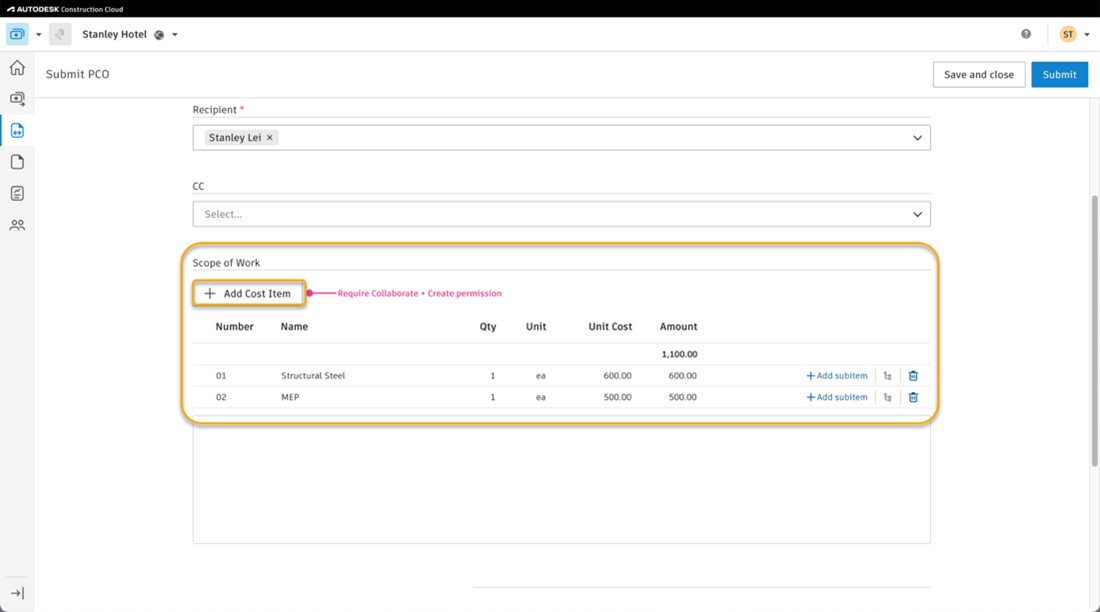
Task: Open the Home icon in sidebar
Action: (17, 68)
